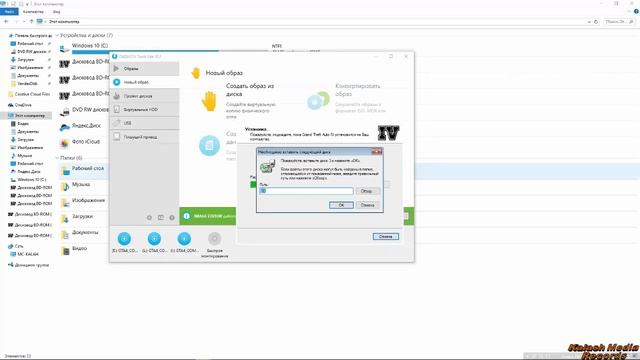Screen dimensions: 640x360
Task: Select MC-KALAN under Сеть
Action: point(24,254)
